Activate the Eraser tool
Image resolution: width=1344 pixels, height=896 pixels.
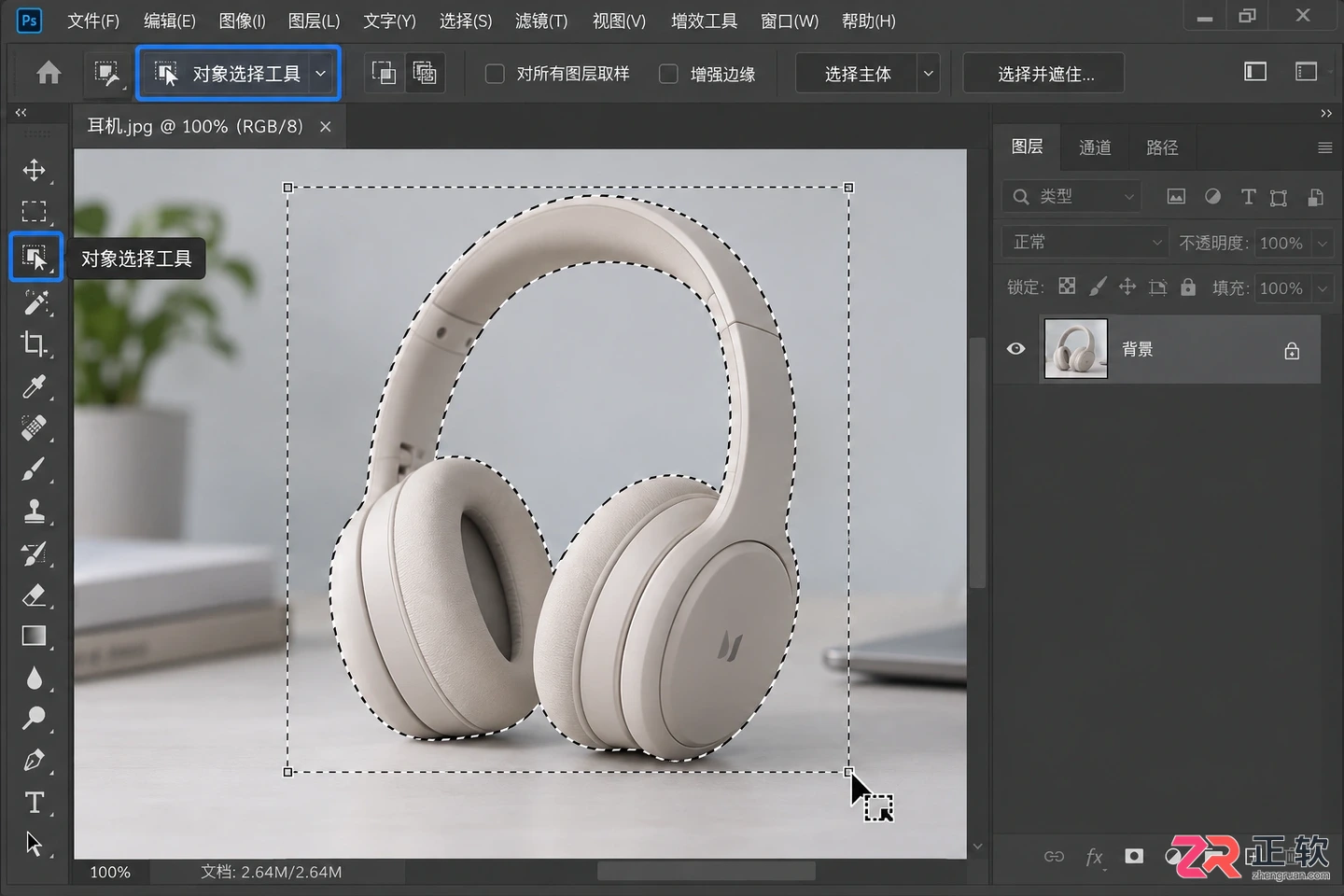[x=35, y=595]
